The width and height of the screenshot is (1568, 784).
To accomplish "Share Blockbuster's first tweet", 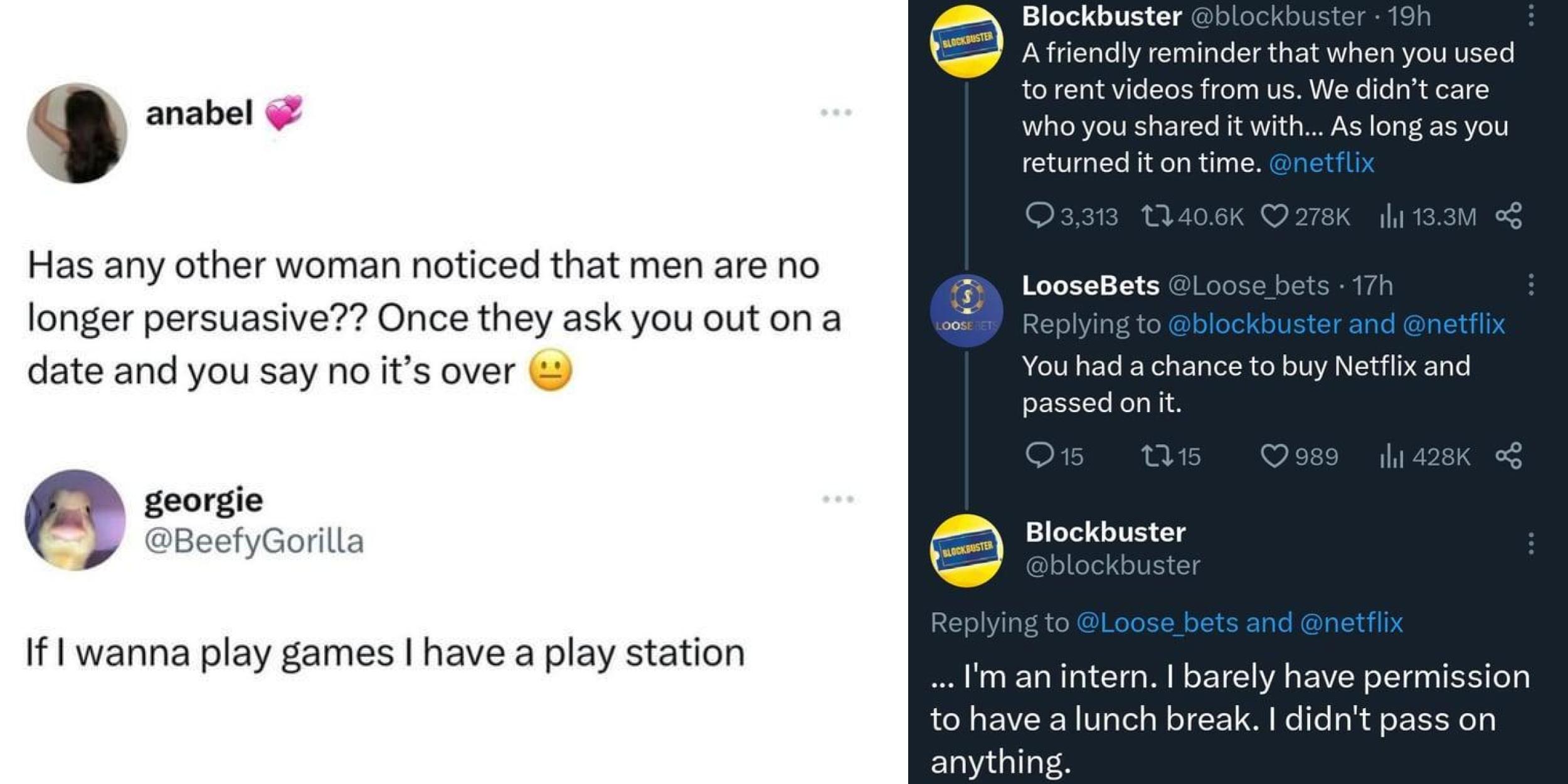I will [x=1508, y=216].
